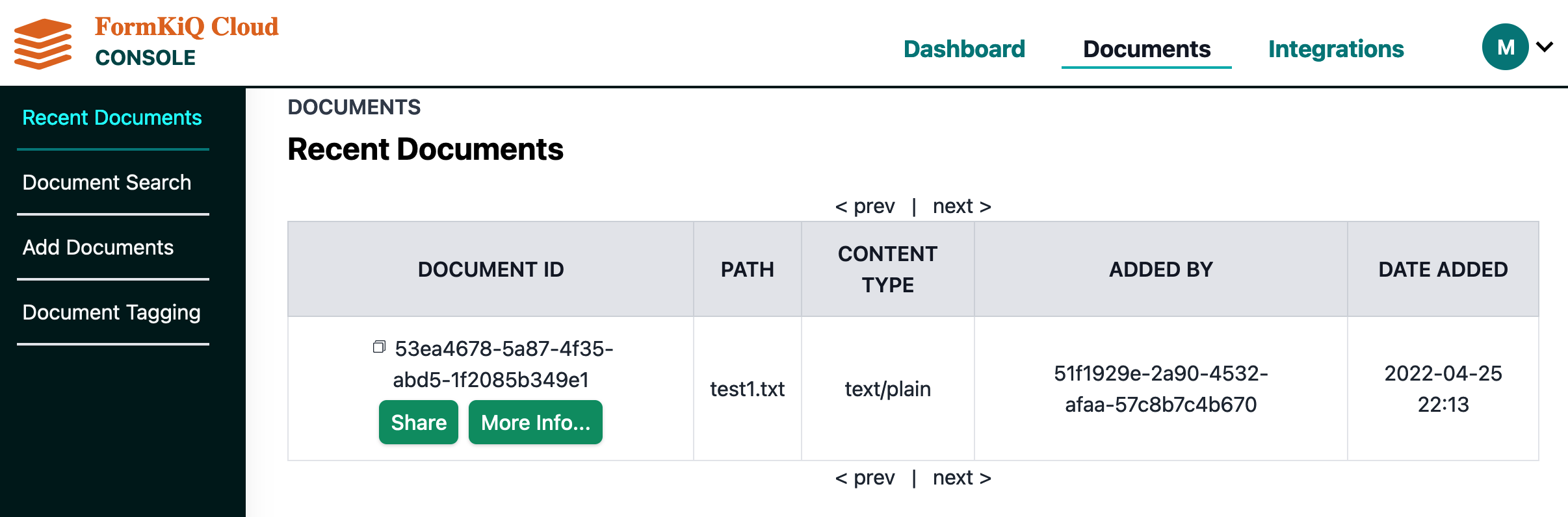Viewport: 1568px width, 517px height.
Task: Open the M user avatar
Action: click(x=1505, y=47)
